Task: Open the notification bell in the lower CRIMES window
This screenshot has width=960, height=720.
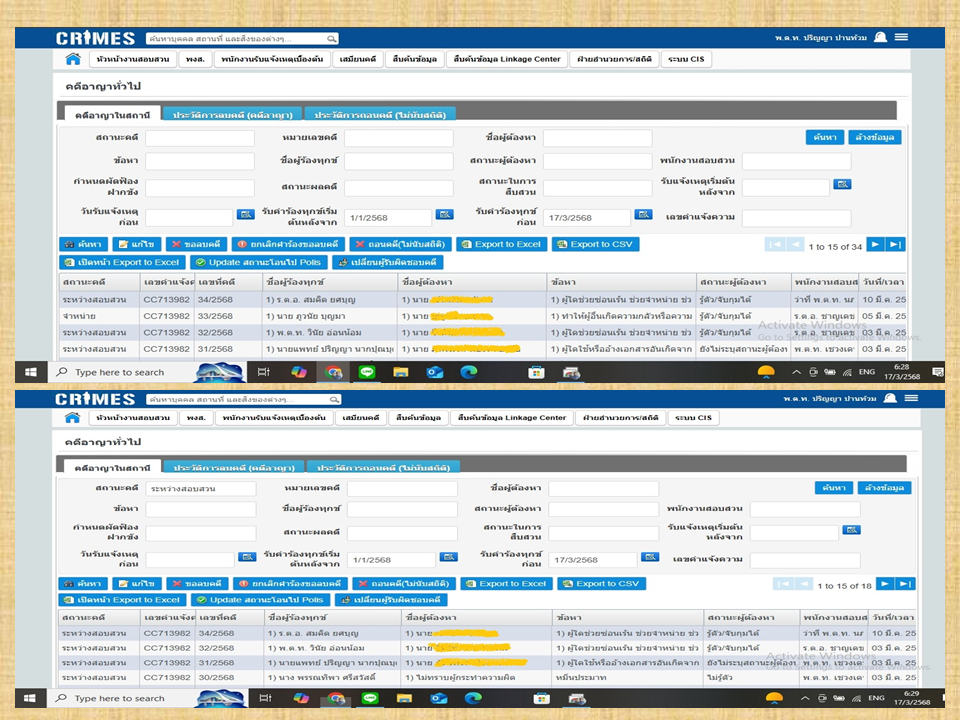Action: click(x=881, y=398)
